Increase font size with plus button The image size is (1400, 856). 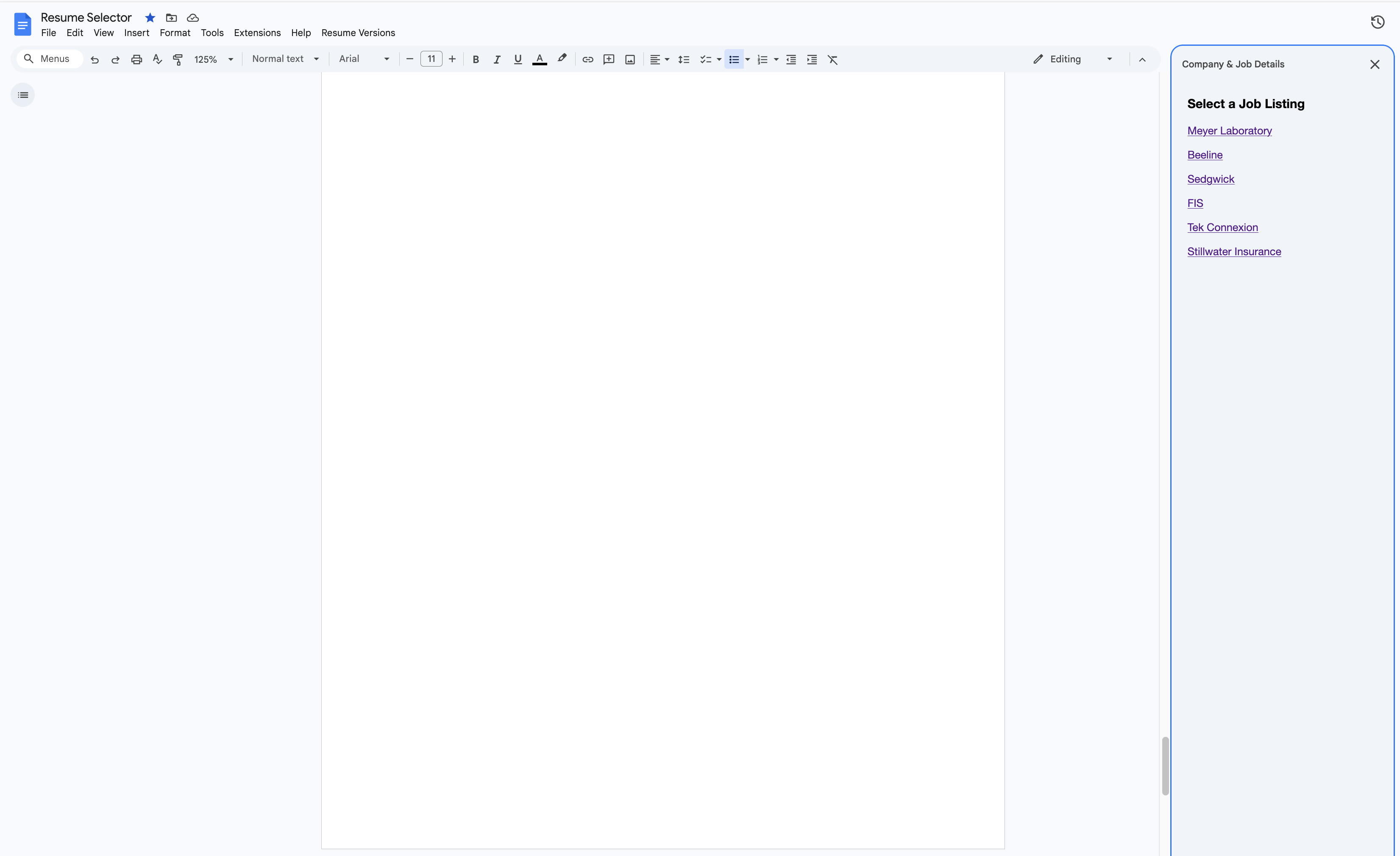pyautogui.click(x=452, y=59)
